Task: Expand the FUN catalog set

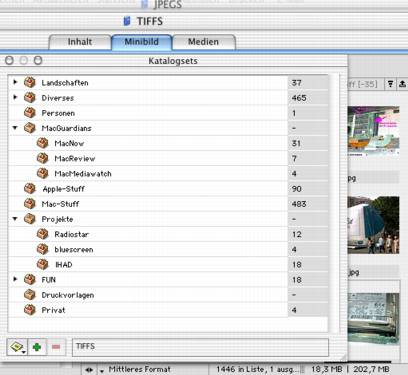Action: [x=15, y=279]
